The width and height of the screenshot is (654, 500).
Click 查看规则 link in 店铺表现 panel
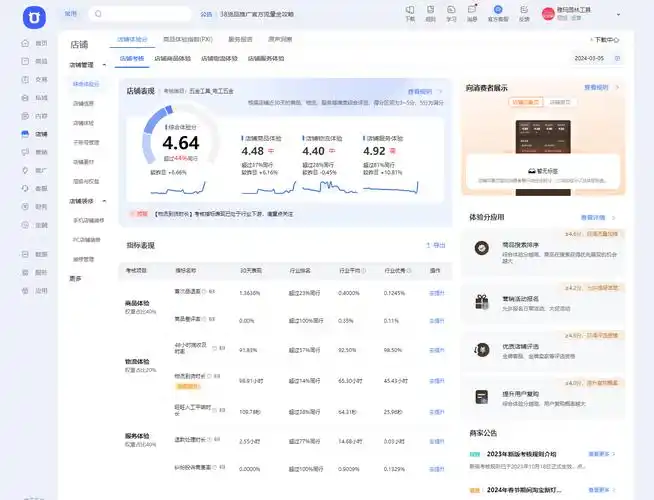click(425, 91)
